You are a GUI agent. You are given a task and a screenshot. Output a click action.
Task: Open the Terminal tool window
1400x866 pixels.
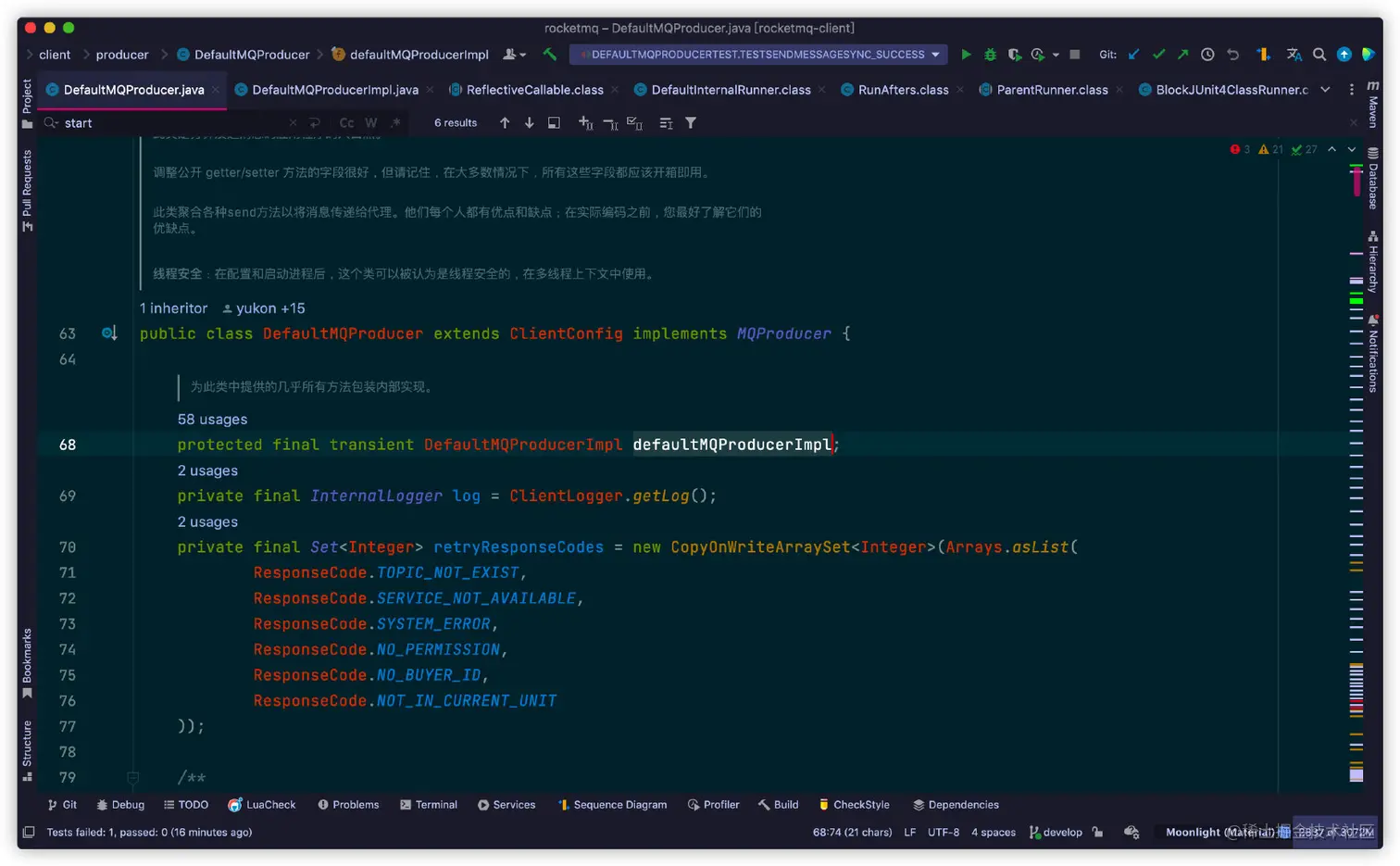pos(429,805)
